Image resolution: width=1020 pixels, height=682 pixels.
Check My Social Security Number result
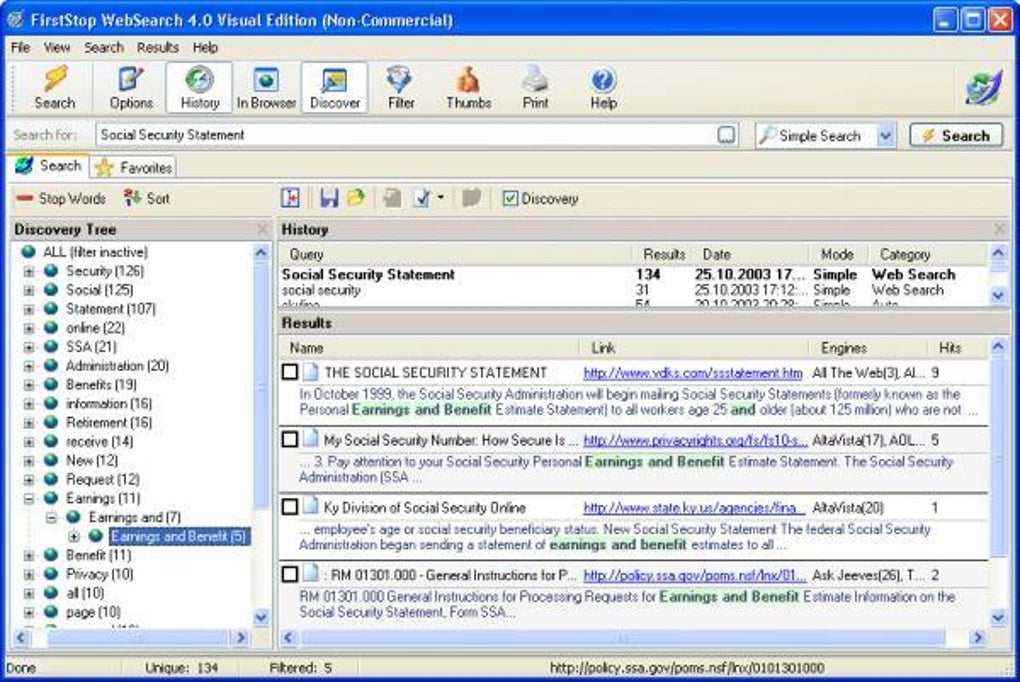(x=290, y=440)
